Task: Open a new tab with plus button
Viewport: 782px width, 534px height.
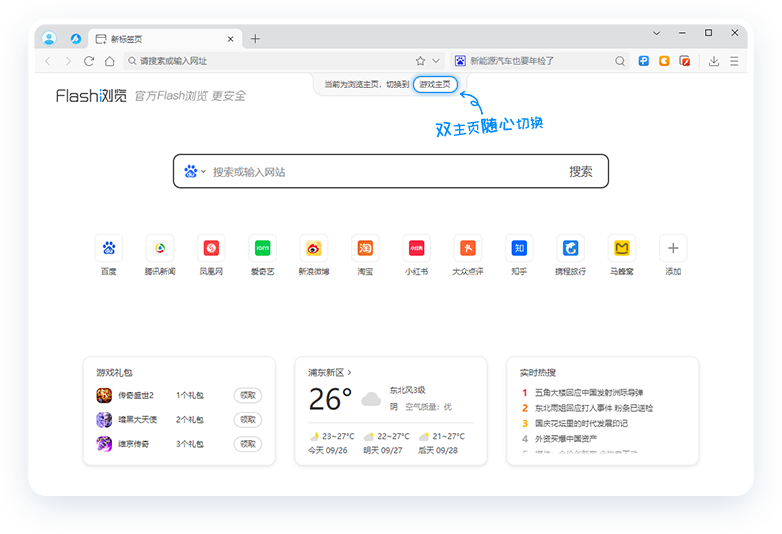Action: click(x=255, y=39)
